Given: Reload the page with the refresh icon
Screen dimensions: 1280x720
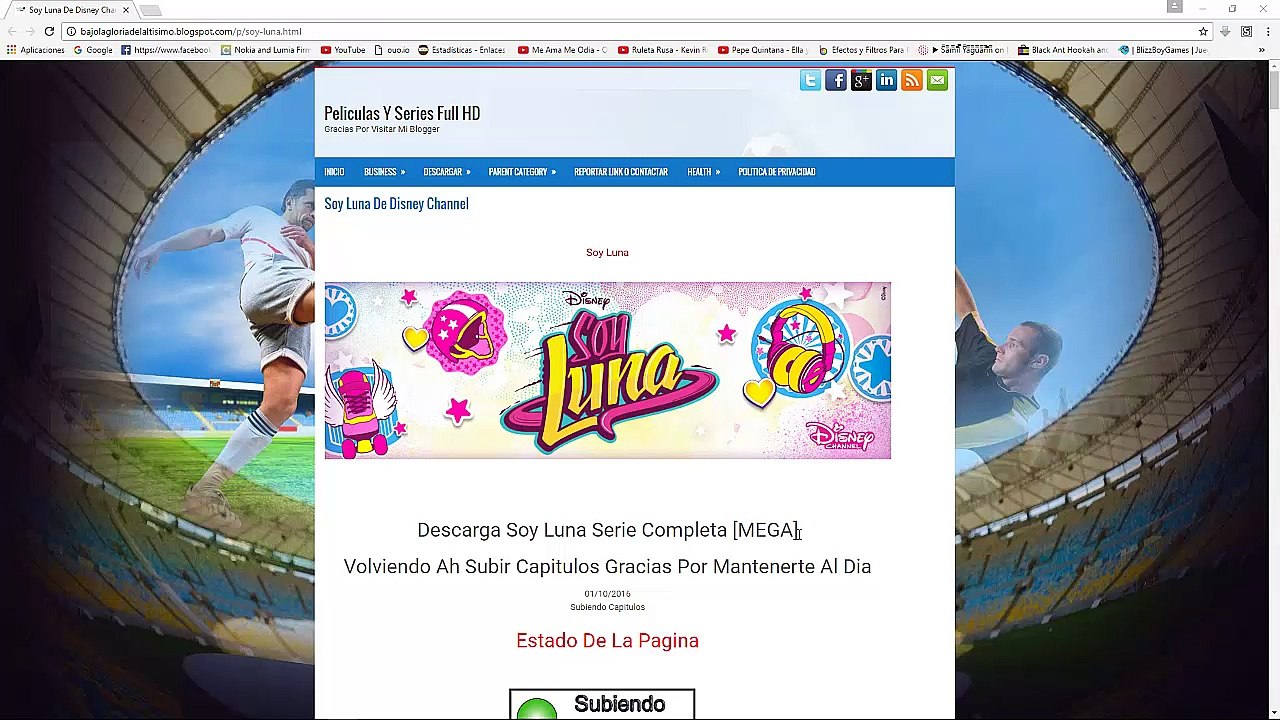Looking at the screenshot, I should [x=49, y=31].
